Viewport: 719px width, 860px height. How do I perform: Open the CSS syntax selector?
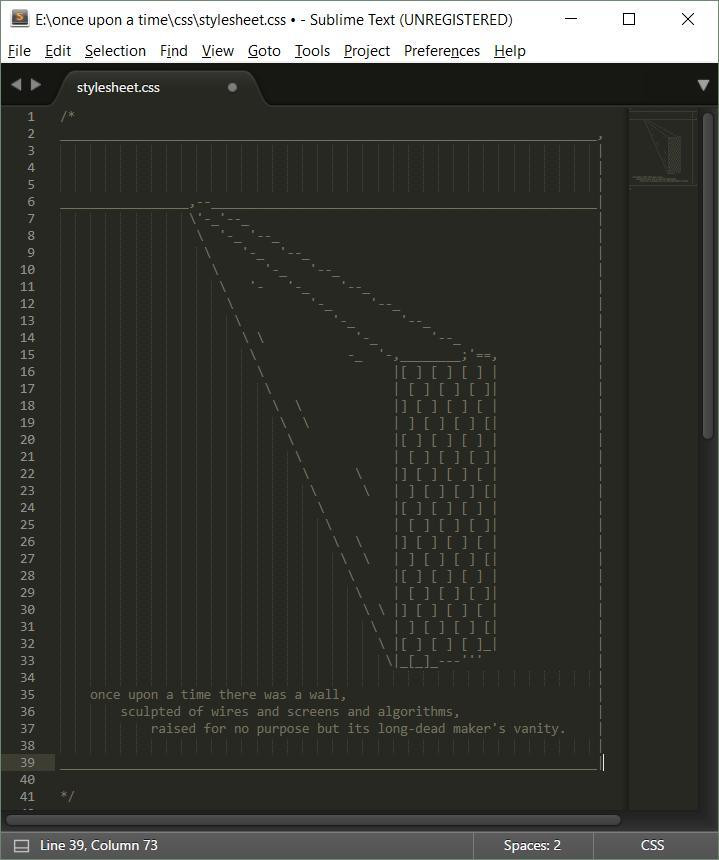click(x=652, y=845)
